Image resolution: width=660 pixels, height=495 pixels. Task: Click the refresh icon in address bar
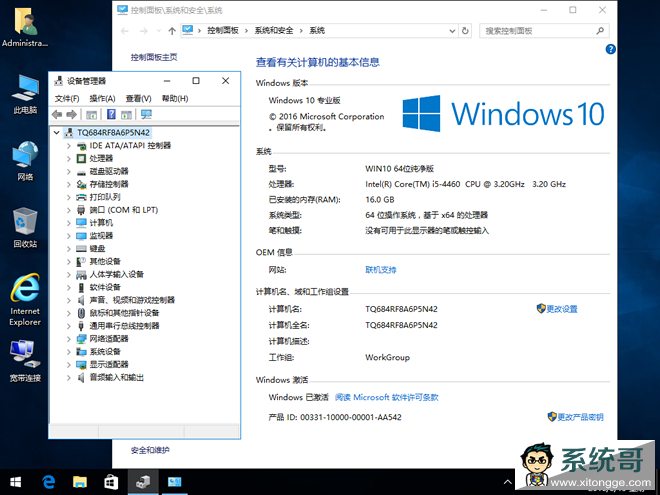(x=465, y=31)
